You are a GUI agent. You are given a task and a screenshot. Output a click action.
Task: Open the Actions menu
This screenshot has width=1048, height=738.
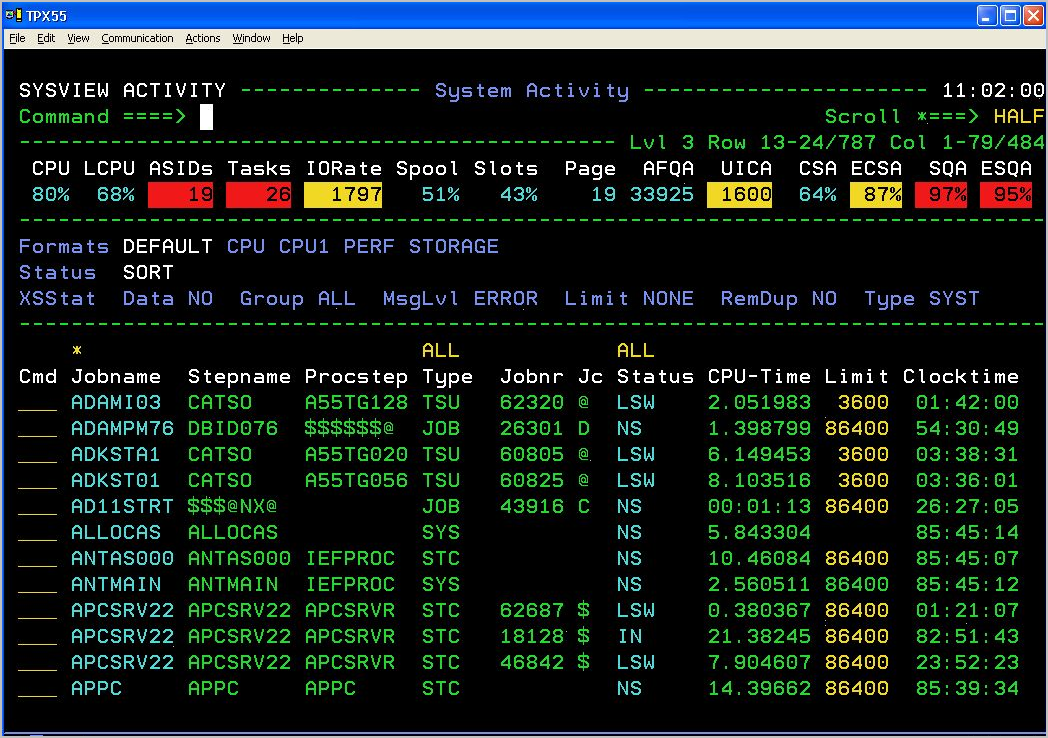pos(202,38)
